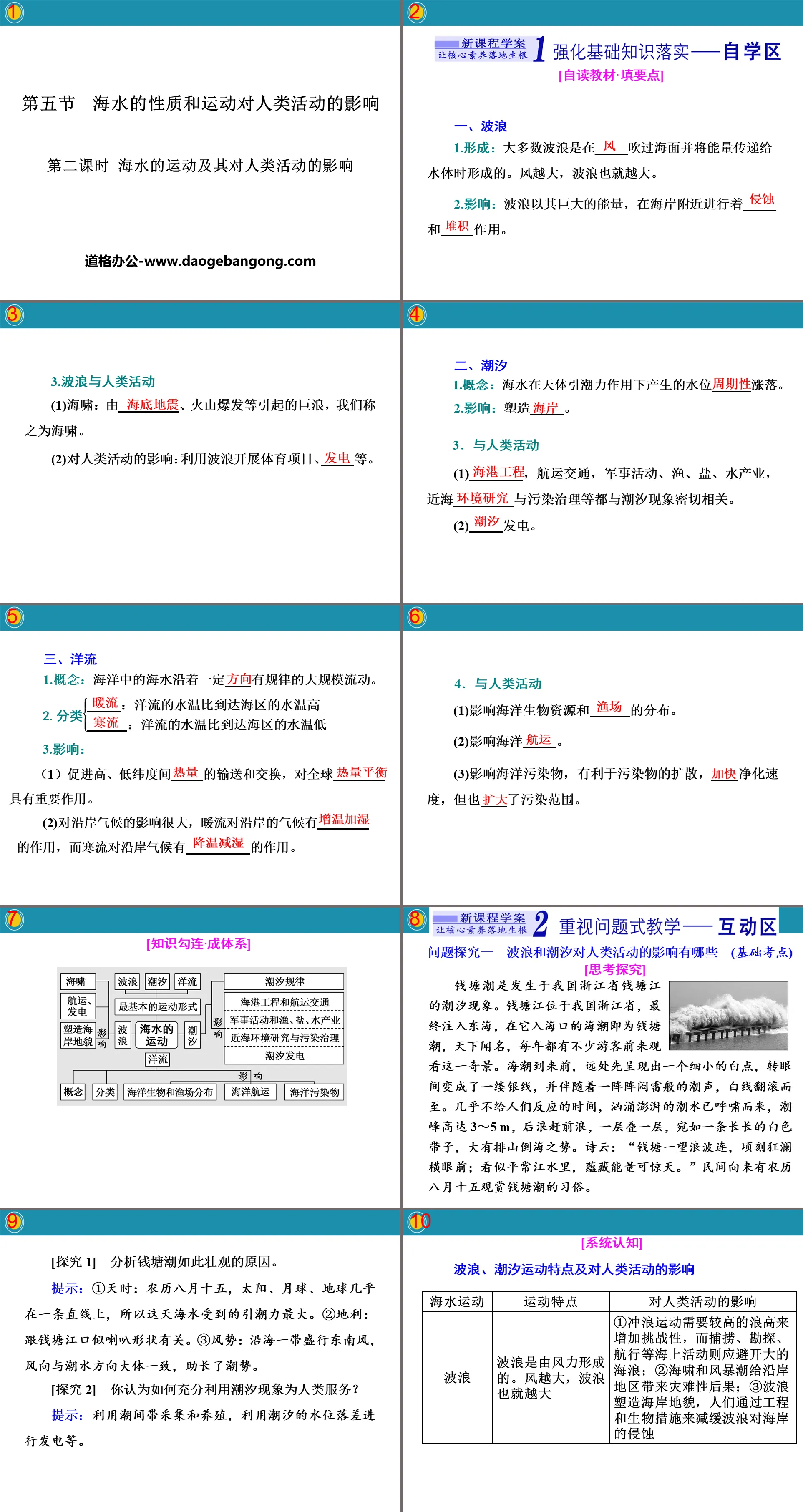Click the 潮汐规律 diagram box
803x1512 pixels.
284,981
